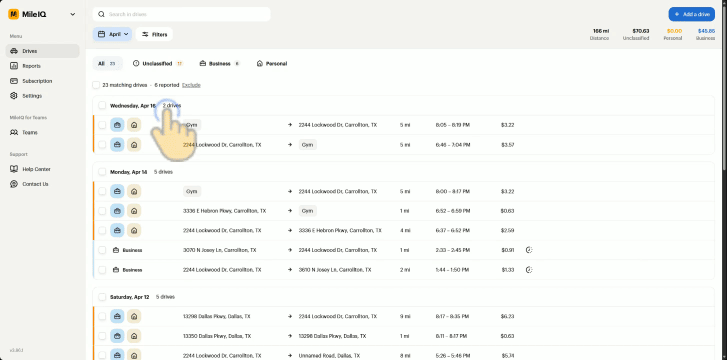The width and height of the screenshot is (727, 360).
Task: Click Business label on the 2:33 – 2:45 PM drive
Action: tap(132, 250)
